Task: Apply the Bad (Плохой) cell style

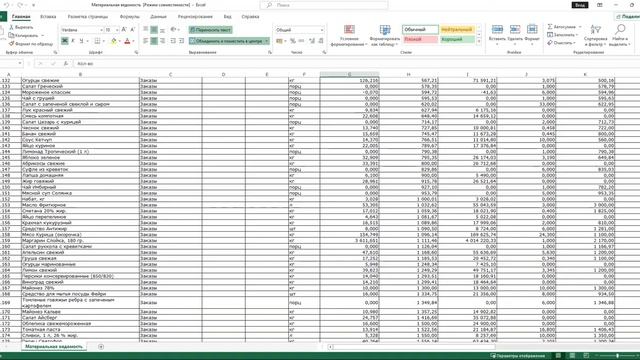Action: tap(420, 40)
